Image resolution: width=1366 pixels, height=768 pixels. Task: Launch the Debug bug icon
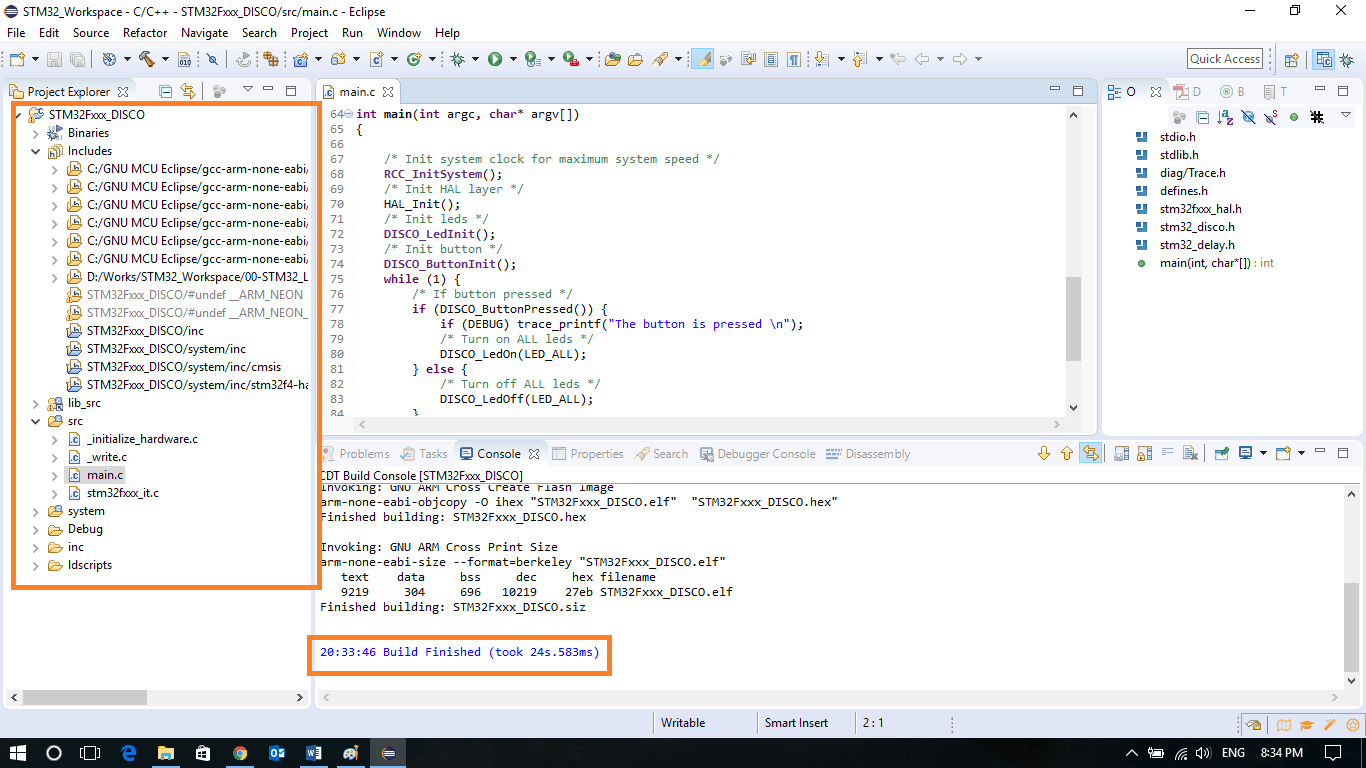pos(458,59)
